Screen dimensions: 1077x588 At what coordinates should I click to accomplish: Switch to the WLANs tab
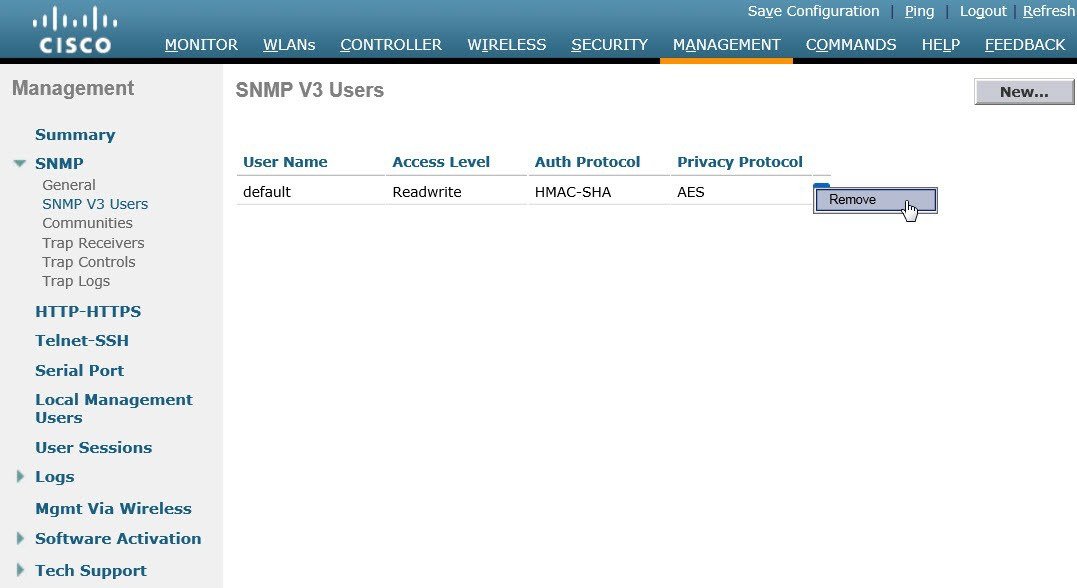(289, 45)
